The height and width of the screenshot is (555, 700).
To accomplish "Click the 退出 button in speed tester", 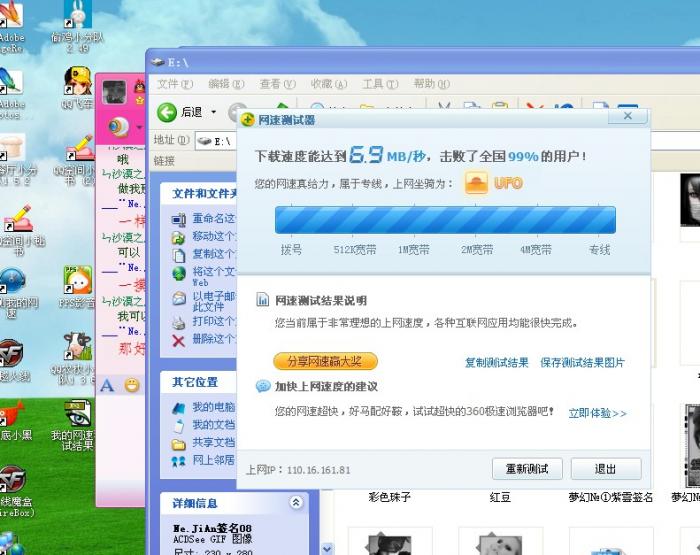I will [606, 469].
